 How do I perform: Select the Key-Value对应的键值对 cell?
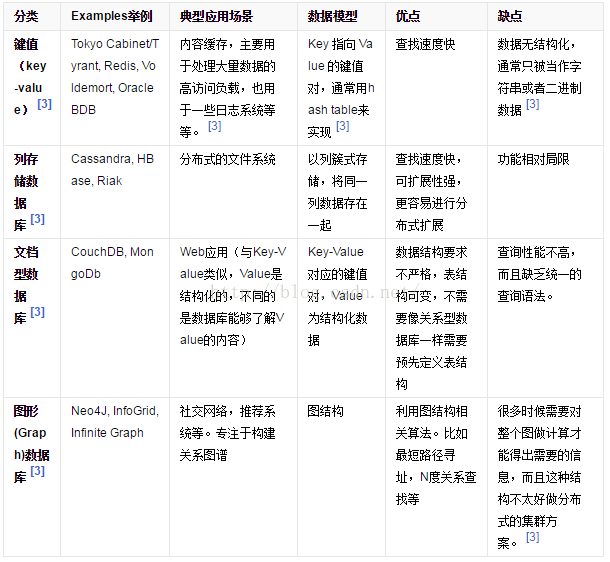pos(341,318)
